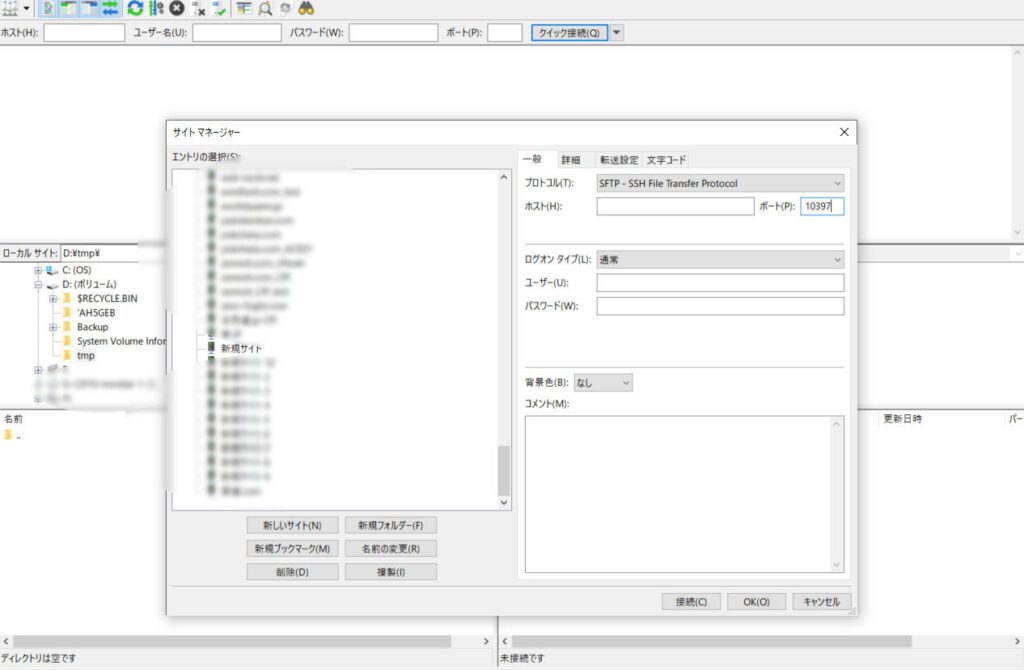Click the process queue toolbar icon
Screen dimensions: 1024x670
156,8
